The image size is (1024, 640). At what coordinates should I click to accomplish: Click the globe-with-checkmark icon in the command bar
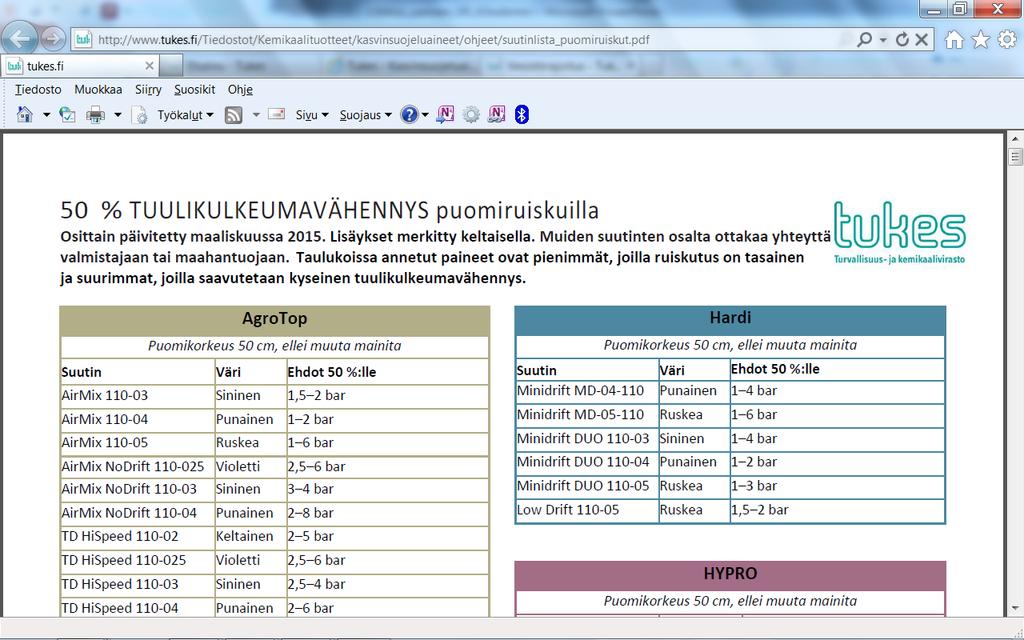click(x=67, y=115)
